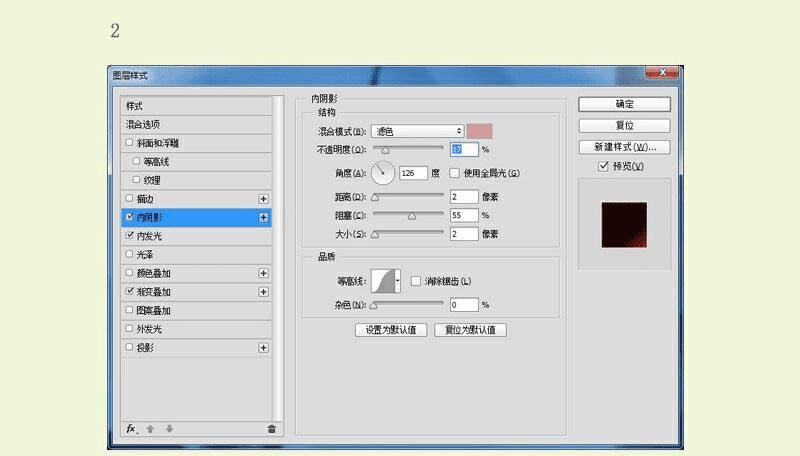
Task: Select 混合选项 in the left list
Action: point(196,124)
